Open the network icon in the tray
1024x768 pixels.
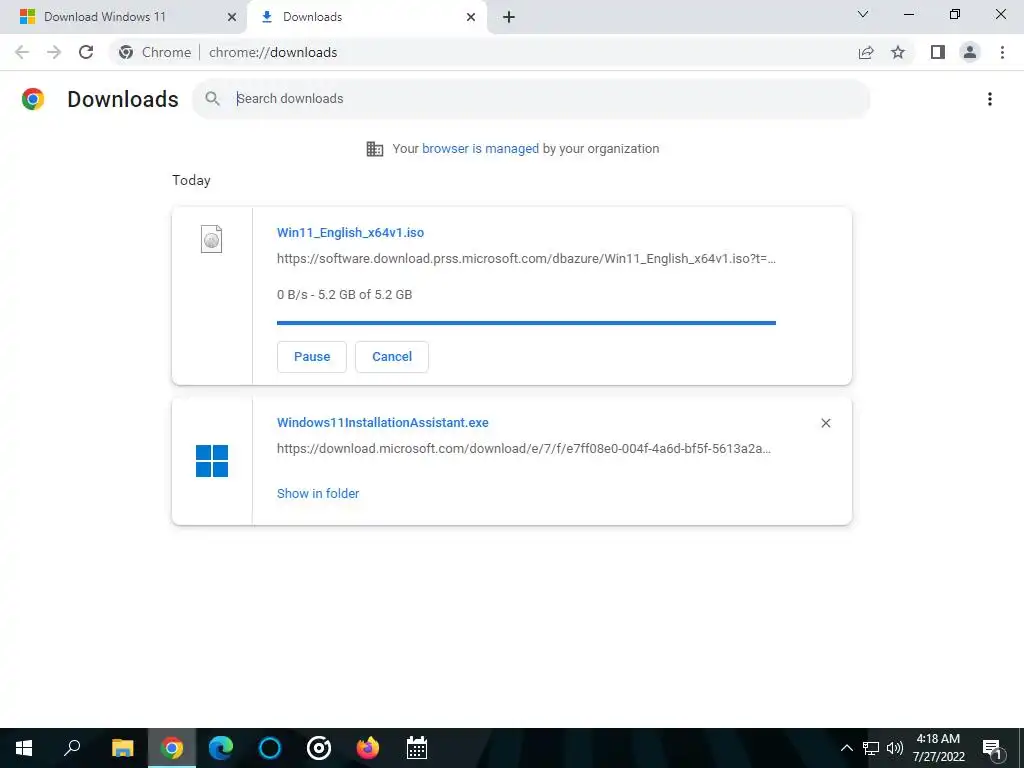871,748
